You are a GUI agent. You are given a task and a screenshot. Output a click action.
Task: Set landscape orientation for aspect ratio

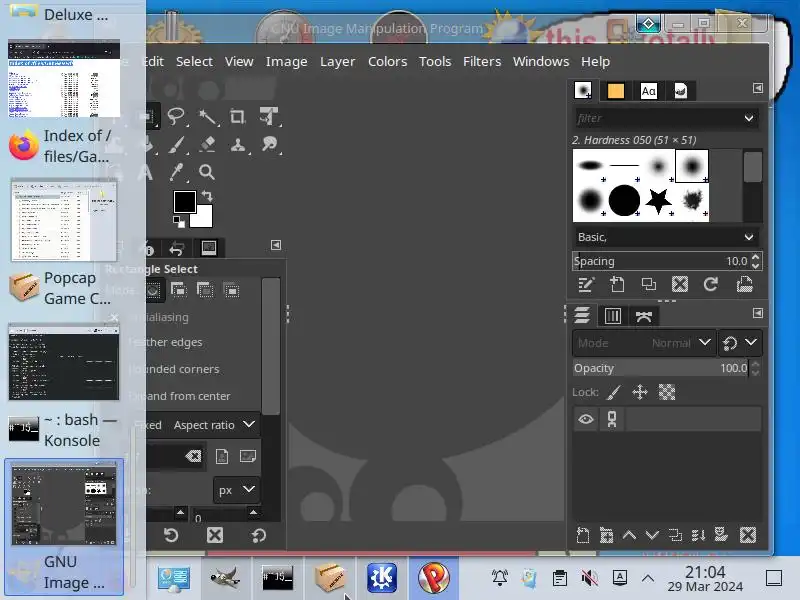tap(248, 456)
